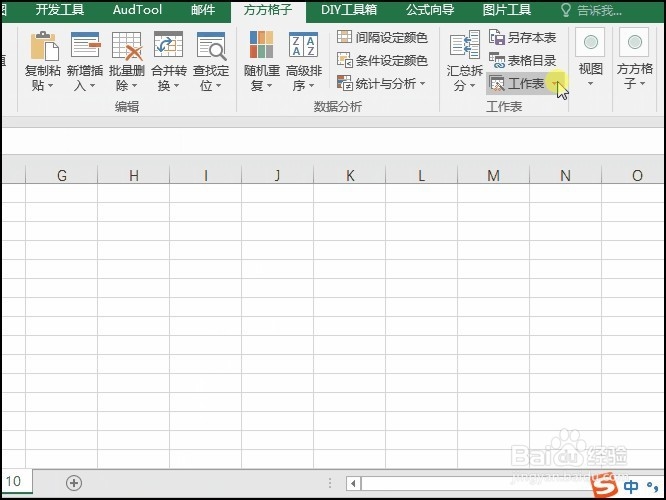Click the 间隔设定颜色 icon
The width and height of the screenshot is (666, 500).
coord(344,37)
